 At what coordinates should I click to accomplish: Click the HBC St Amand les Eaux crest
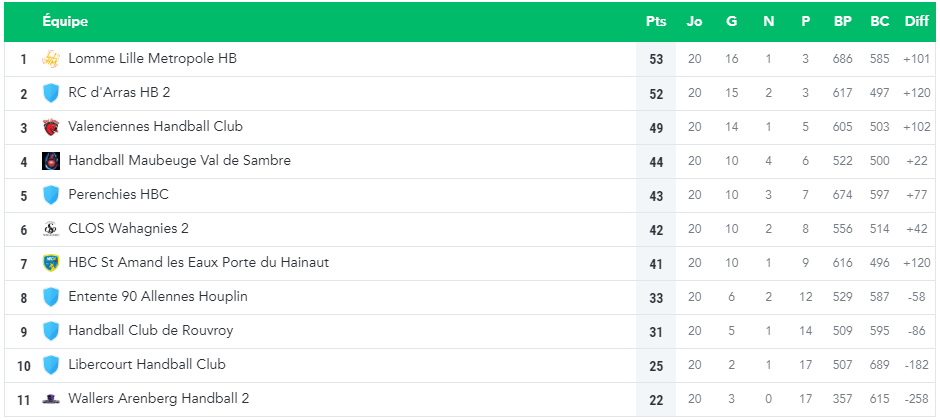click(51, 262)
